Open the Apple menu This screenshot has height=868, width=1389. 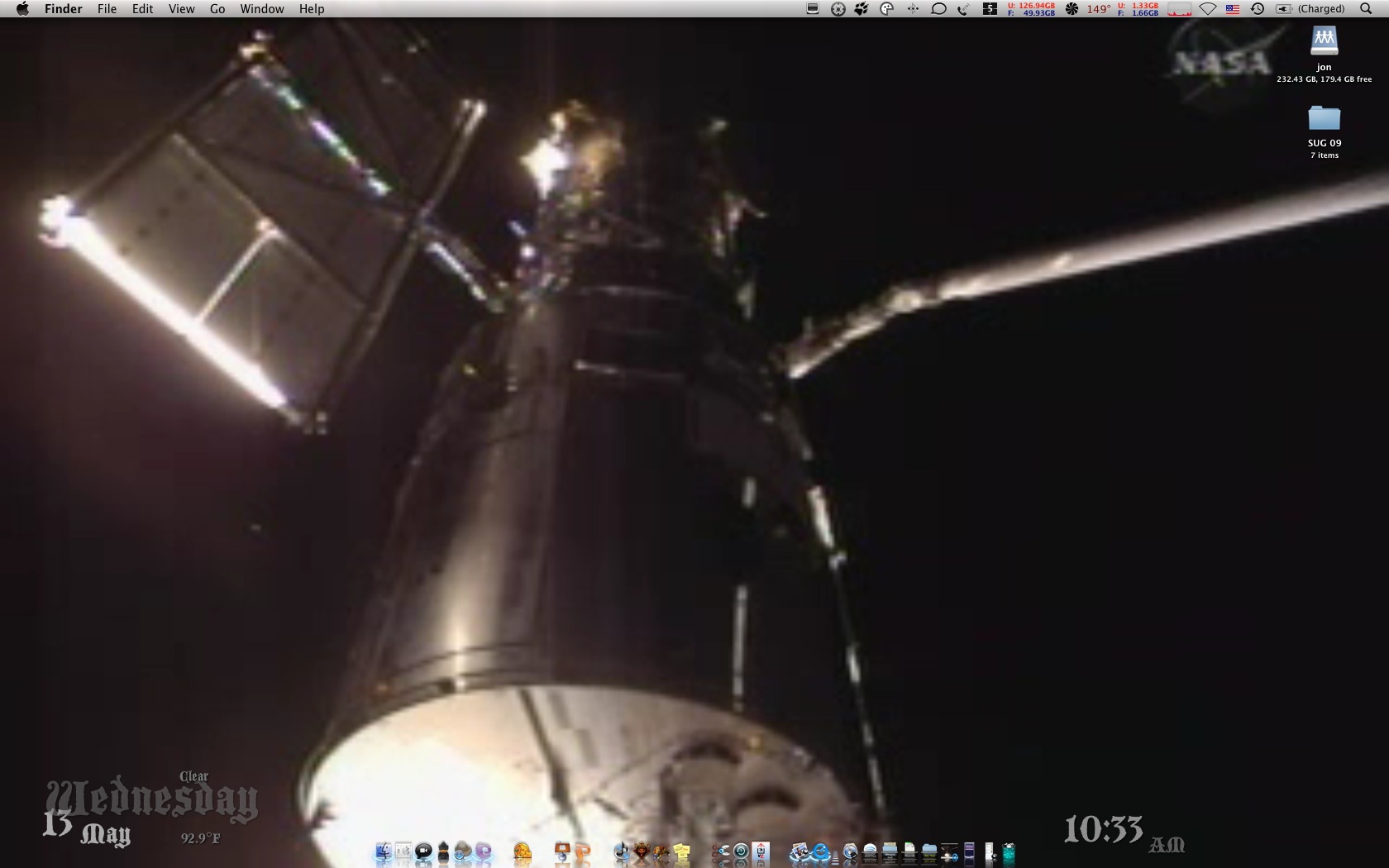pyautogui.click(x=22, y=9)
